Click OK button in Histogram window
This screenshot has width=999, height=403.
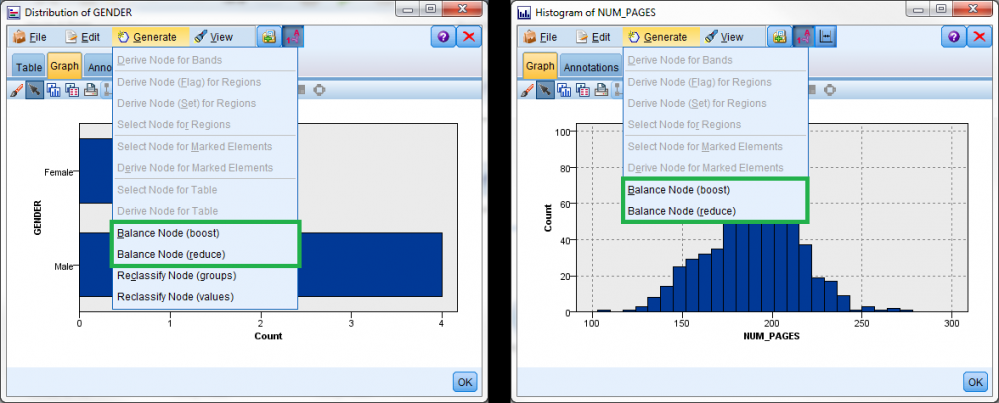coord(975,382)
